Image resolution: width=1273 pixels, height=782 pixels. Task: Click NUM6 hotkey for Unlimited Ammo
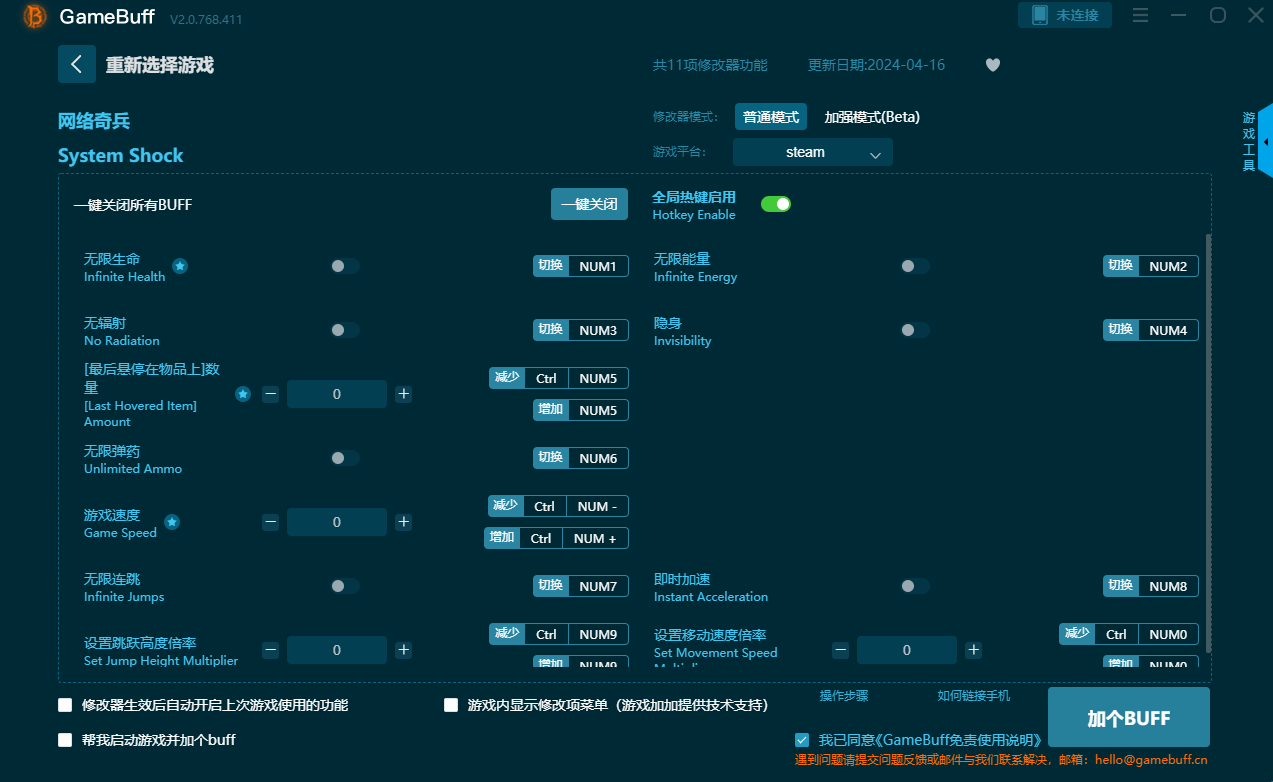(x=598, y=458)
